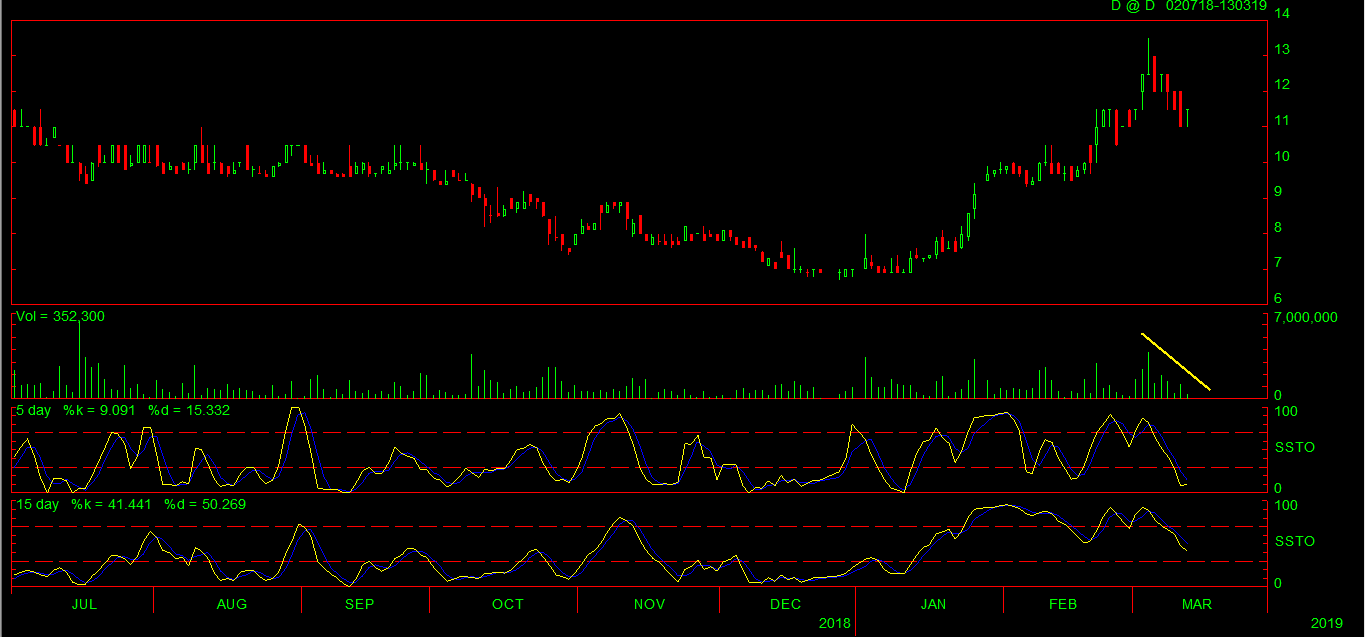This screenshot has height=637, width=1366.
Task: Click the 2019 year label
Action: coord(1327,623)
